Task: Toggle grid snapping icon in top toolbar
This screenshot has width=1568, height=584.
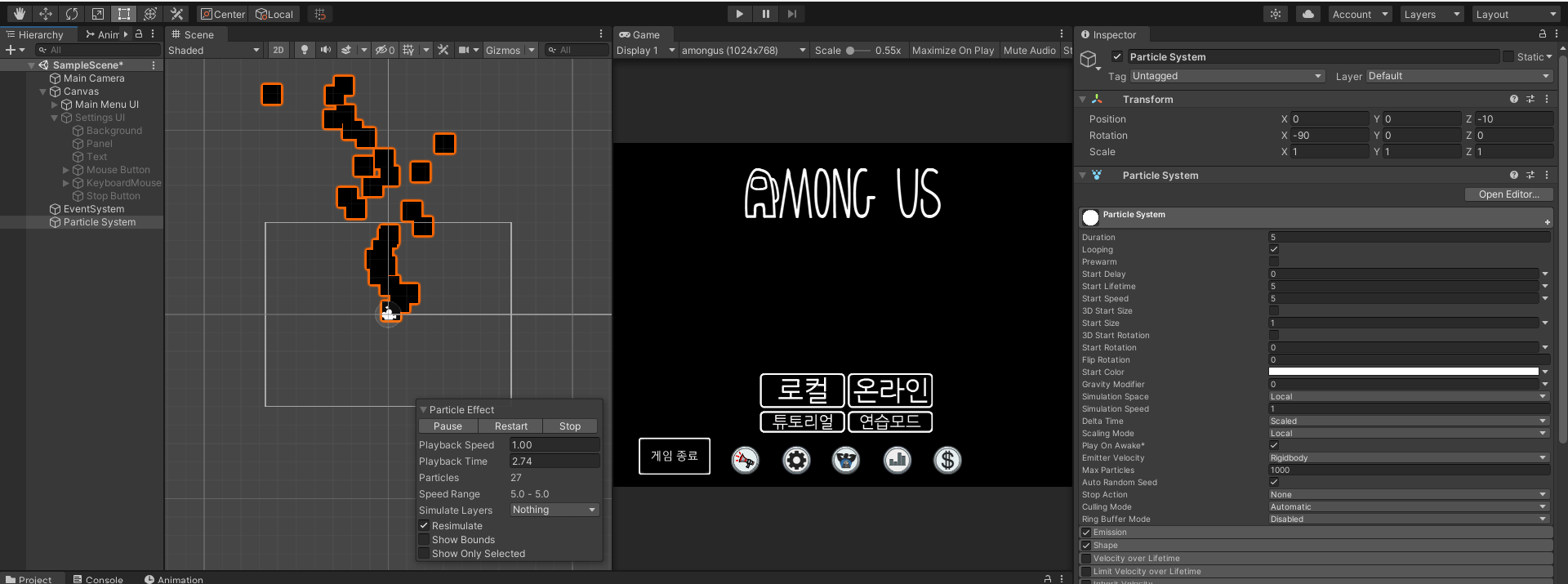Action: tap(320, 14)
